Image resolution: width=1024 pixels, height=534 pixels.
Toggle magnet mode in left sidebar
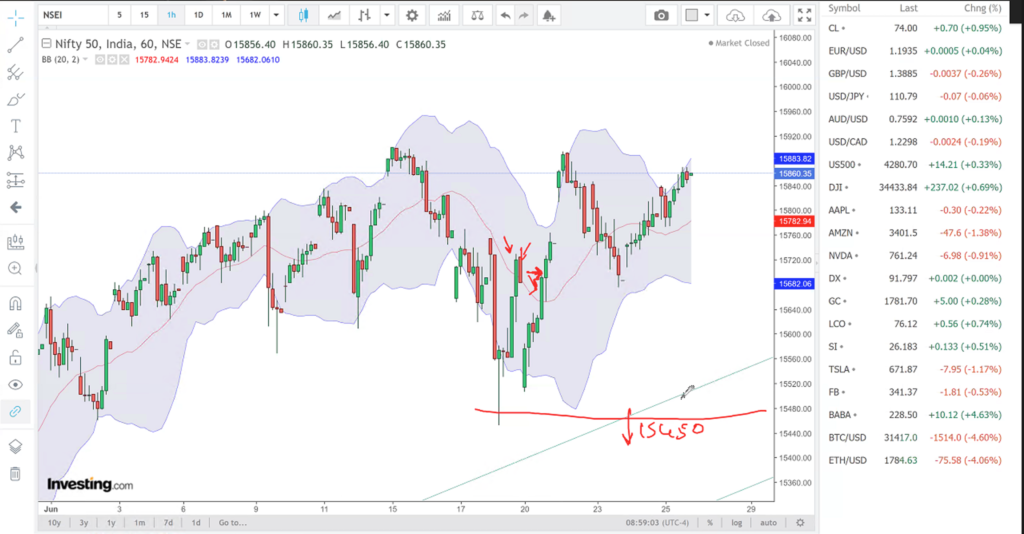coord(15,303)
